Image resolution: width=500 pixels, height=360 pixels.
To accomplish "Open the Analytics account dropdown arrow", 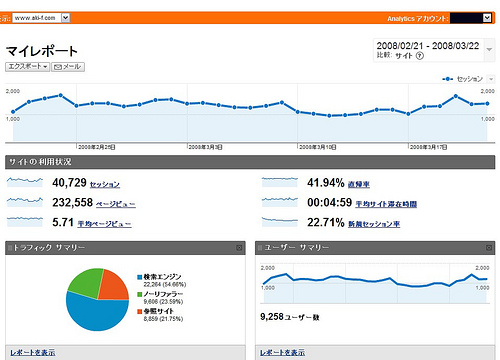I will tap(487, 18).
